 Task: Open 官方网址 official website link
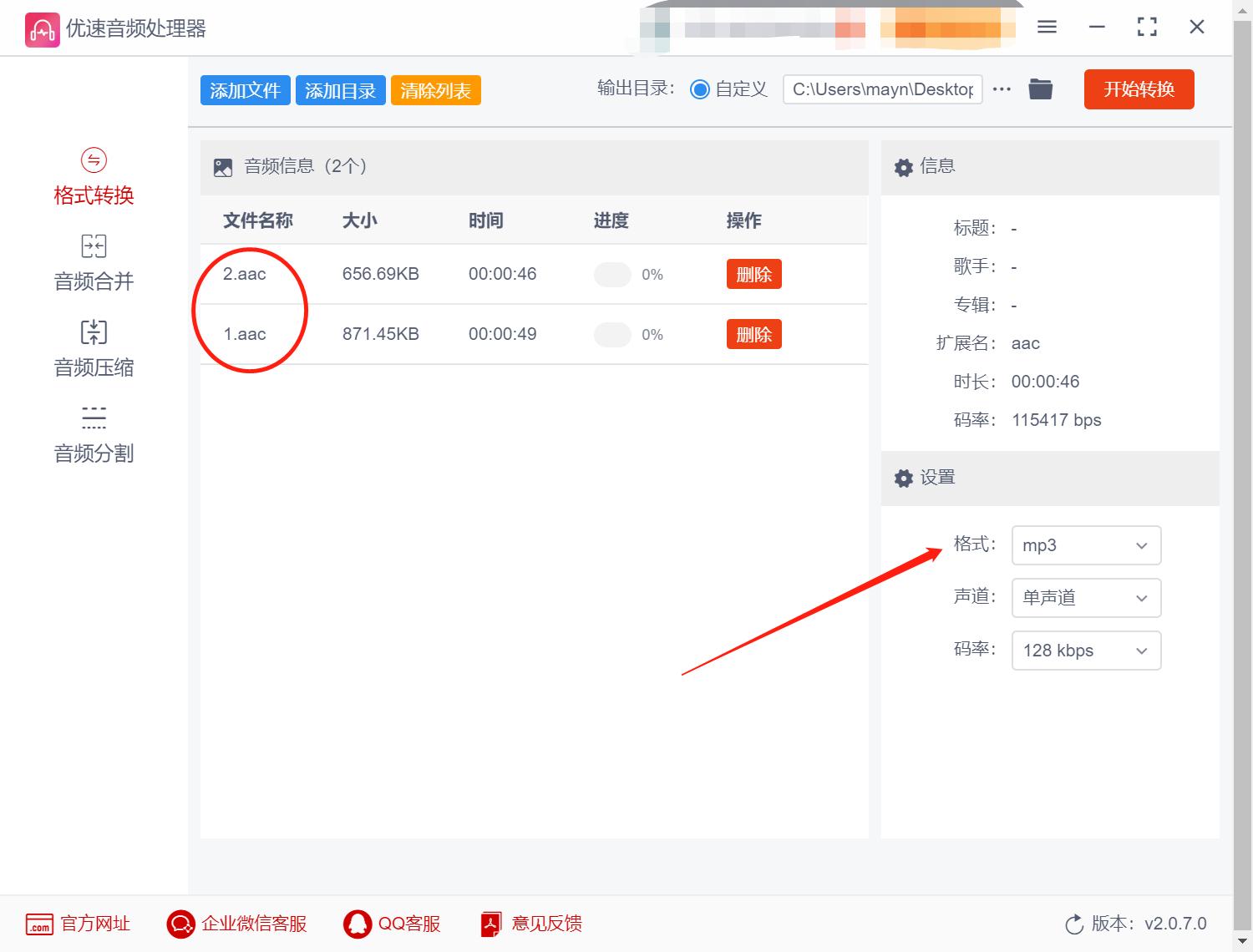point(78,924)
